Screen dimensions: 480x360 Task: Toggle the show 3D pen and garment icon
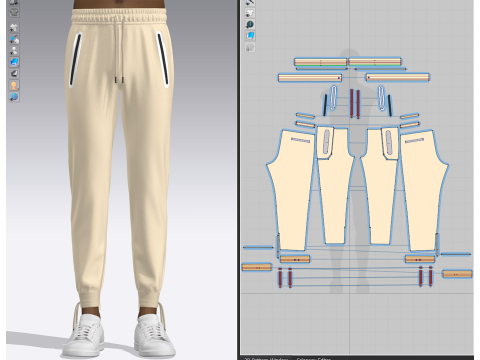tap(14, 39)
